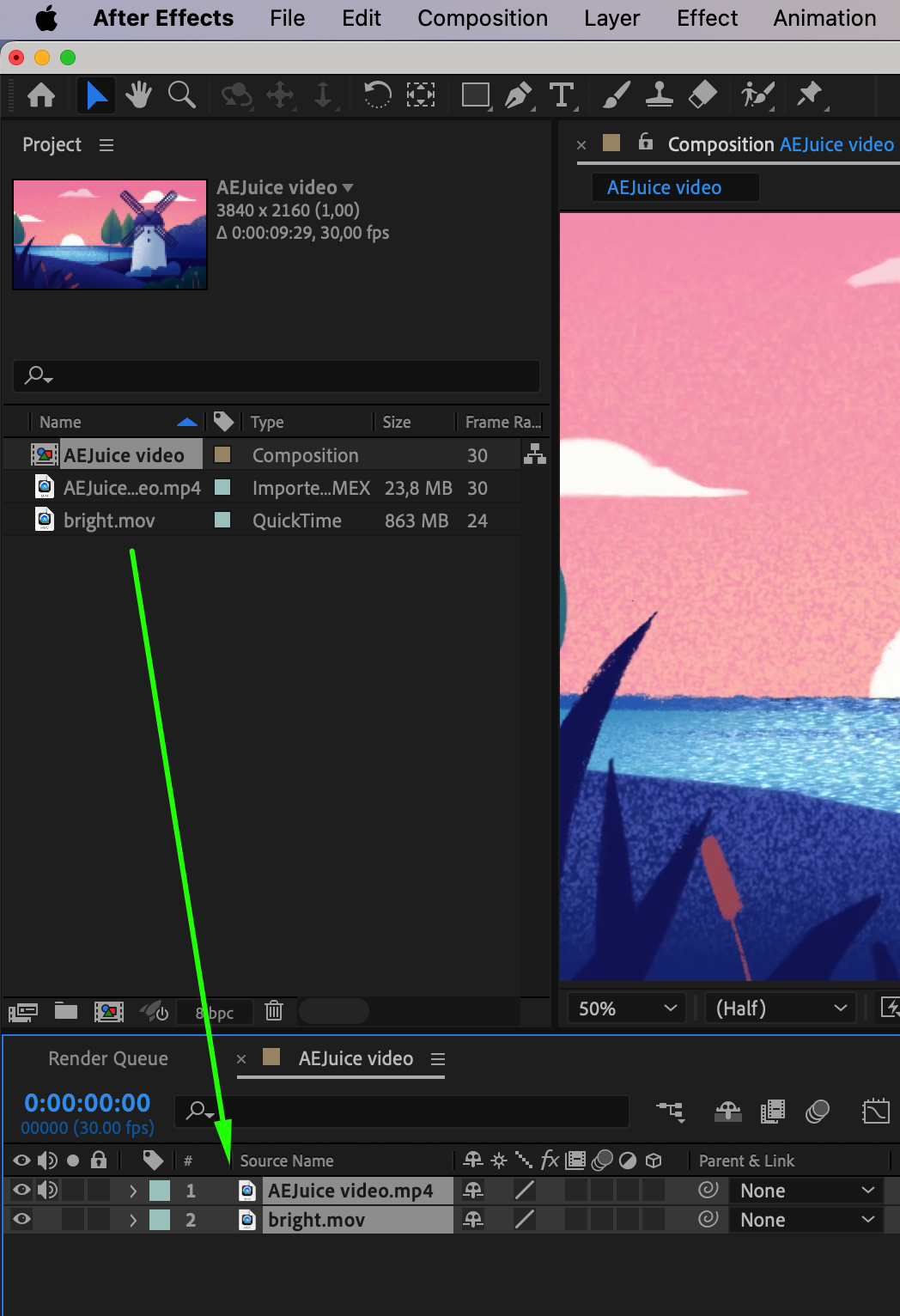The width and height of the screenshot is (900, 1316).
Task: Click layer 1 label color swatch in timeline
Action: 160,1191
